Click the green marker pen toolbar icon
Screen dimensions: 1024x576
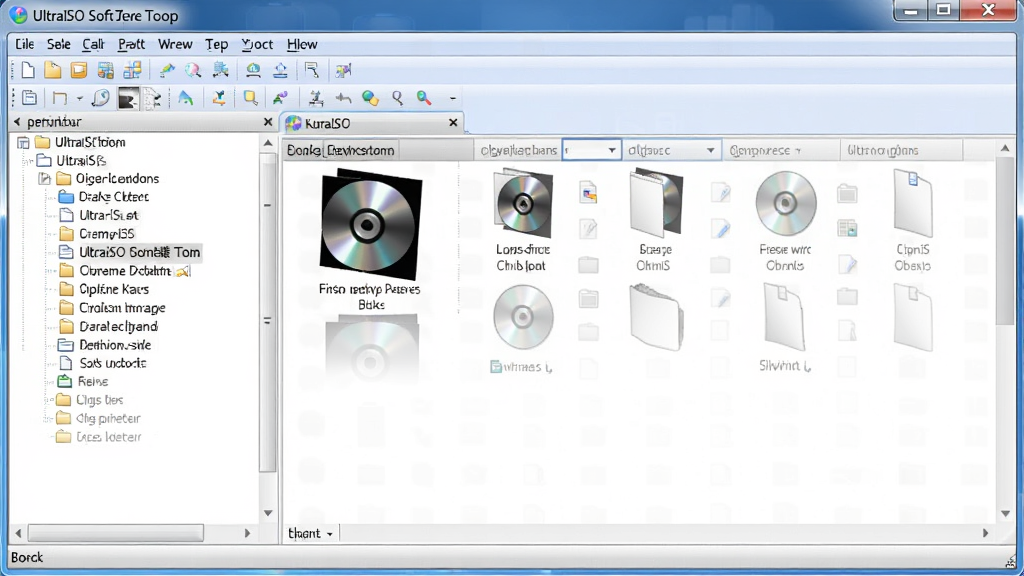[167, 70]
